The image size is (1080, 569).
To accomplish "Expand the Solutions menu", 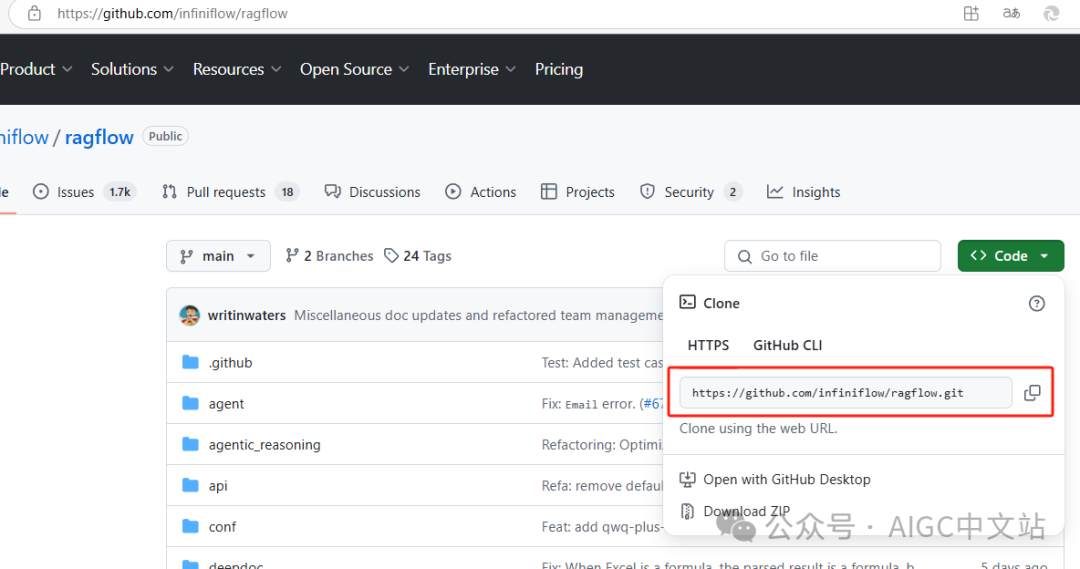I will pyautogui.click(x=132, y=69).
